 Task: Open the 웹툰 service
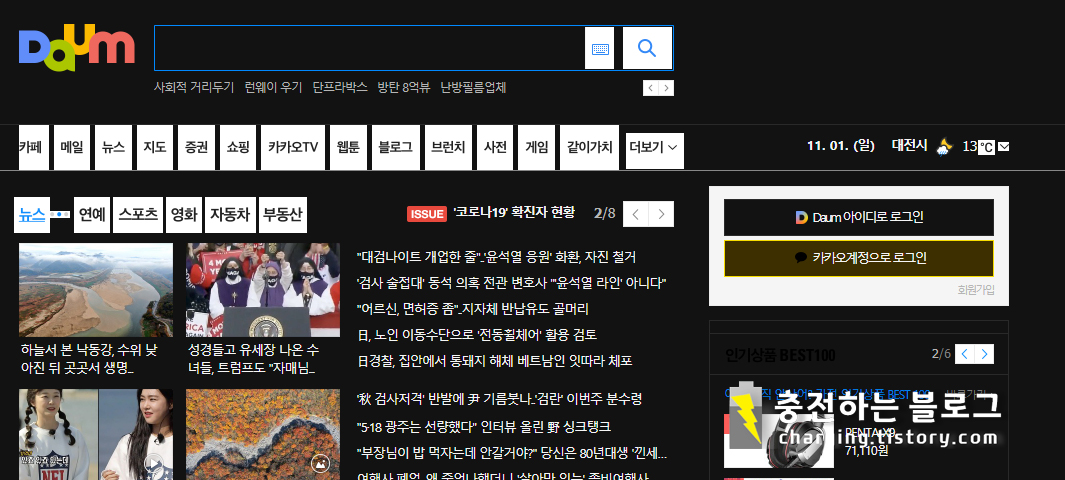point(348,147)
